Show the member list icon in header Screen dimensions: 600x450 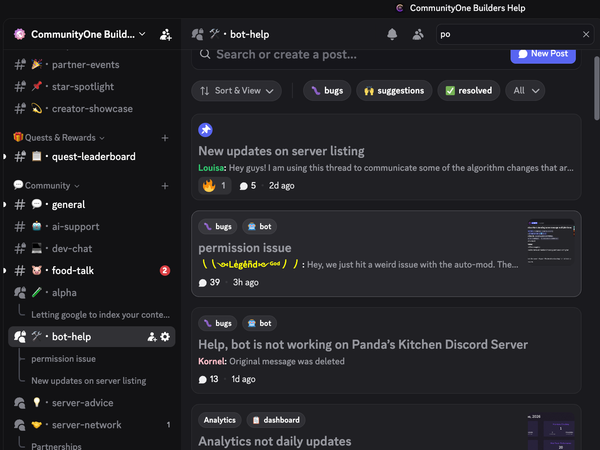[418, 34]
